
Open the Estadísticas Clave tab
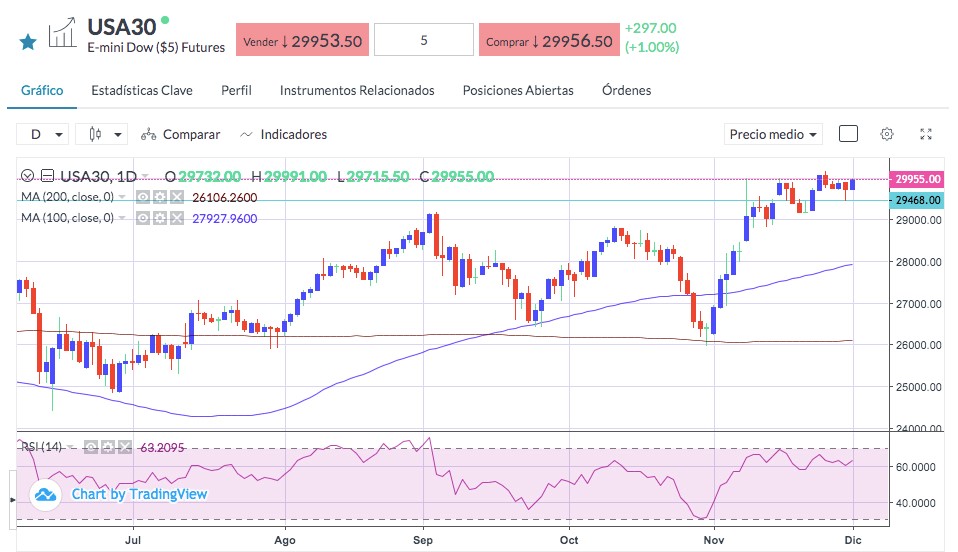[x=142, y=90]
